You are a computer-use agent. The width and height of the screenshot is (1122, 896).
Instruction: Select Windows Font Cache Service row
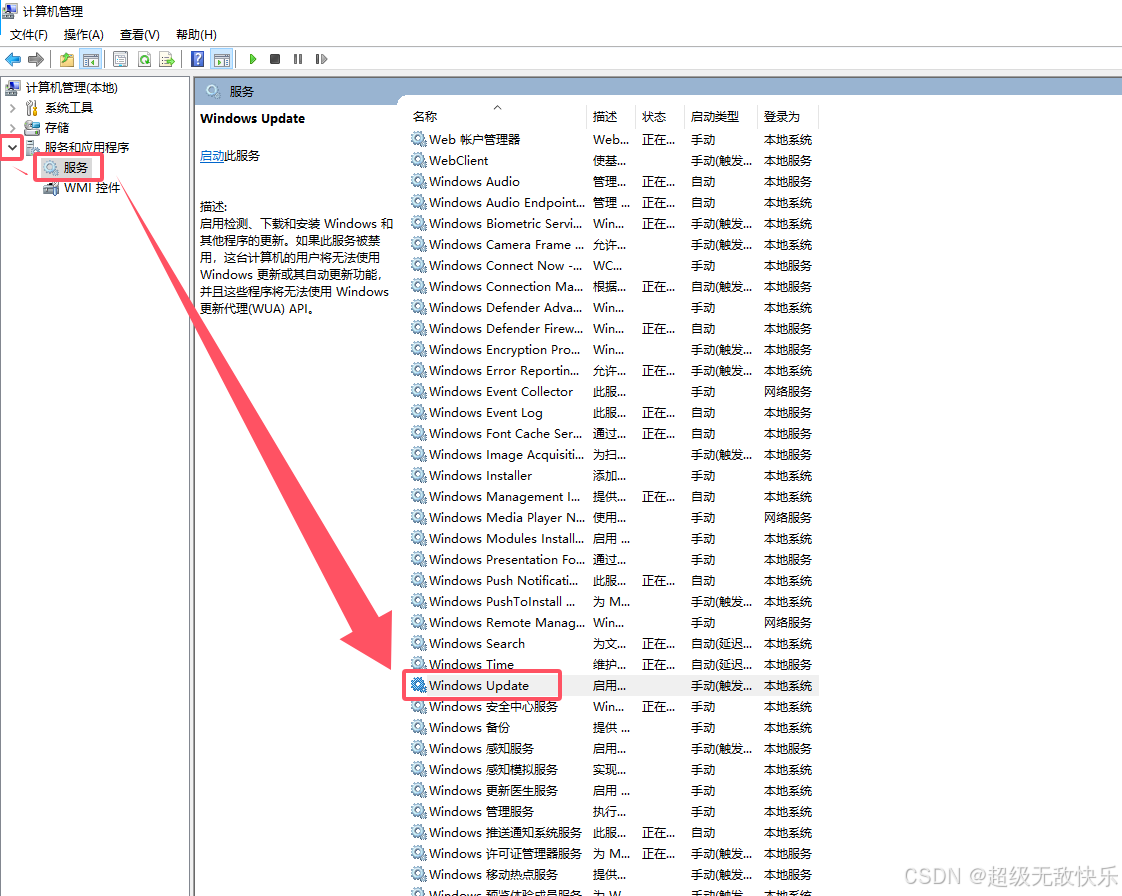(614, 433)
